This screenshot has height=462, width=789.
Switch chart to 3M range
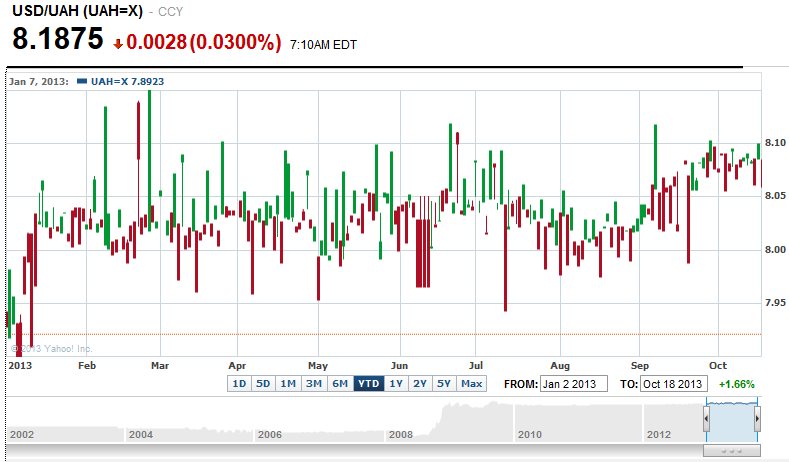tap(314, 384)
